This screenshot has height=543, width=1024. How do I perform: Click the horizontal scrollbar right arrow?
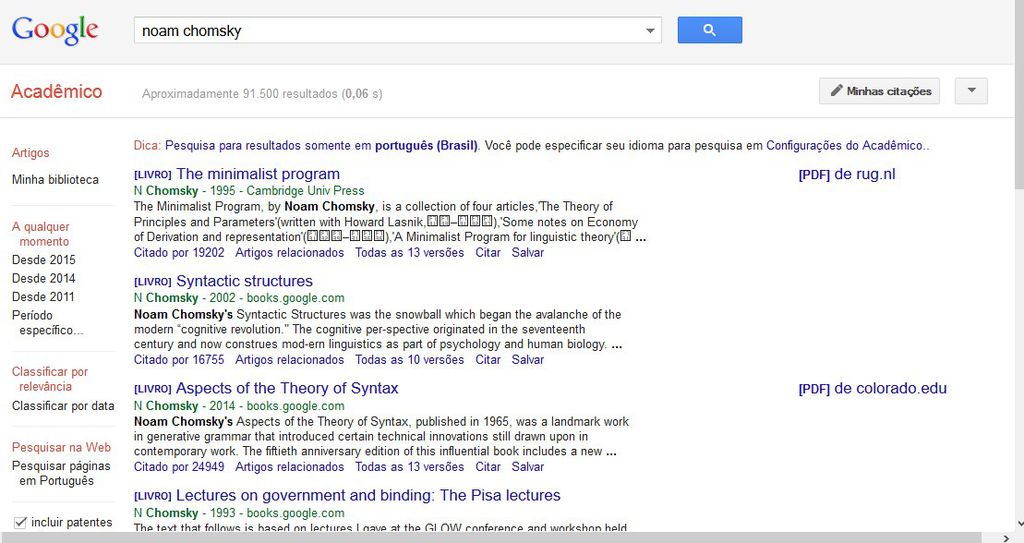point(1006,538)
